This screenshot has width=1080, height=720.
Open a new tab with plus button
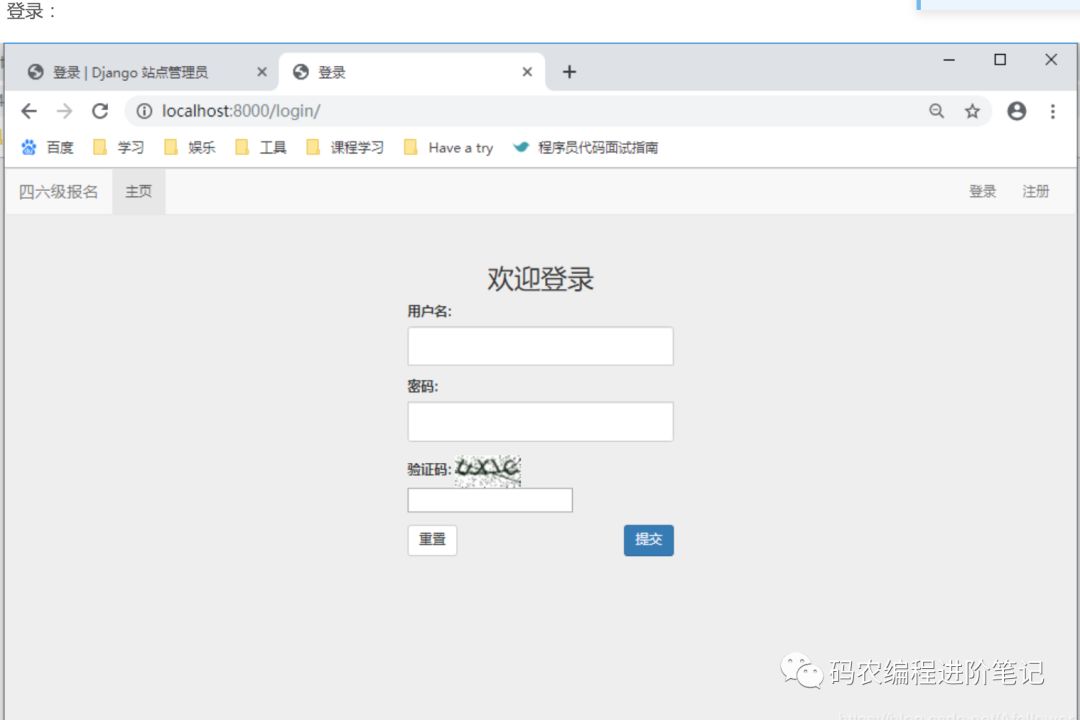tap(569, 72)
